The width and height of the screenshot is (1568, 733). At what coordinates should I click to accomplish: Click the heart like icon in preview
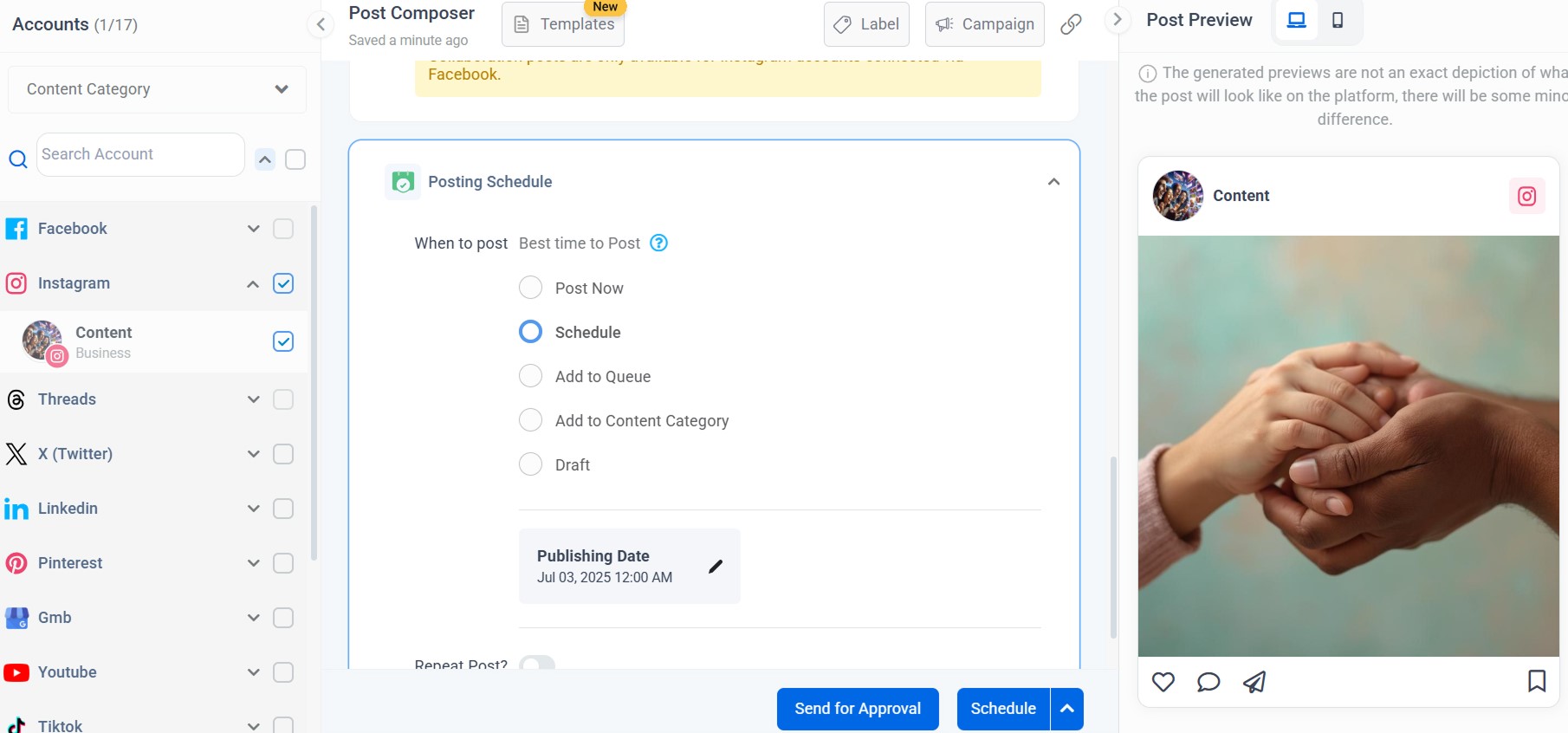[1163, 682]
